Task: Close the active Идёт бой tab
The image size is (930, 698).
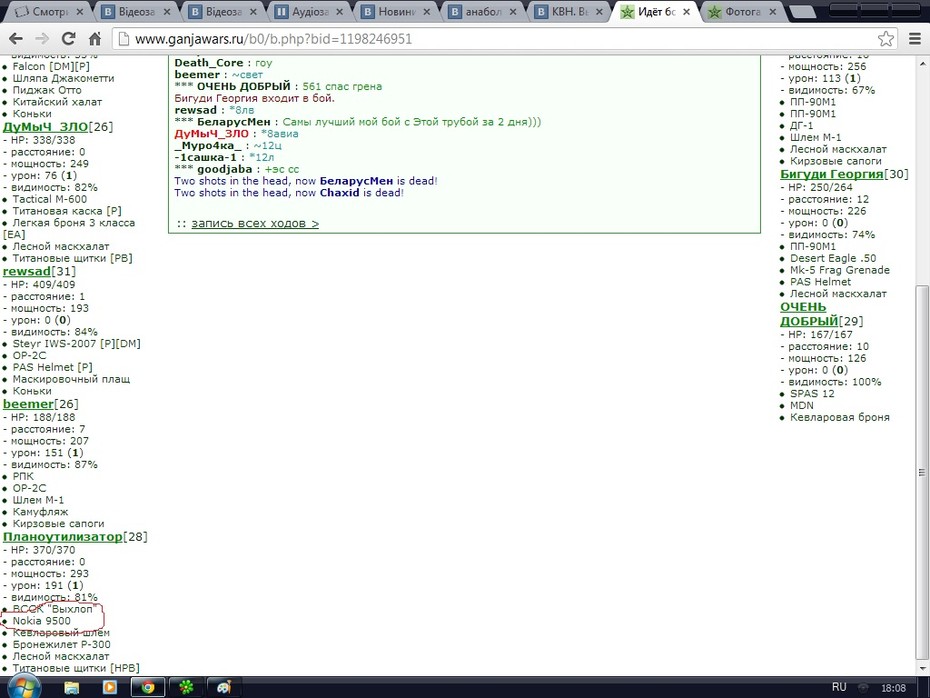Action: coord(686,11)
